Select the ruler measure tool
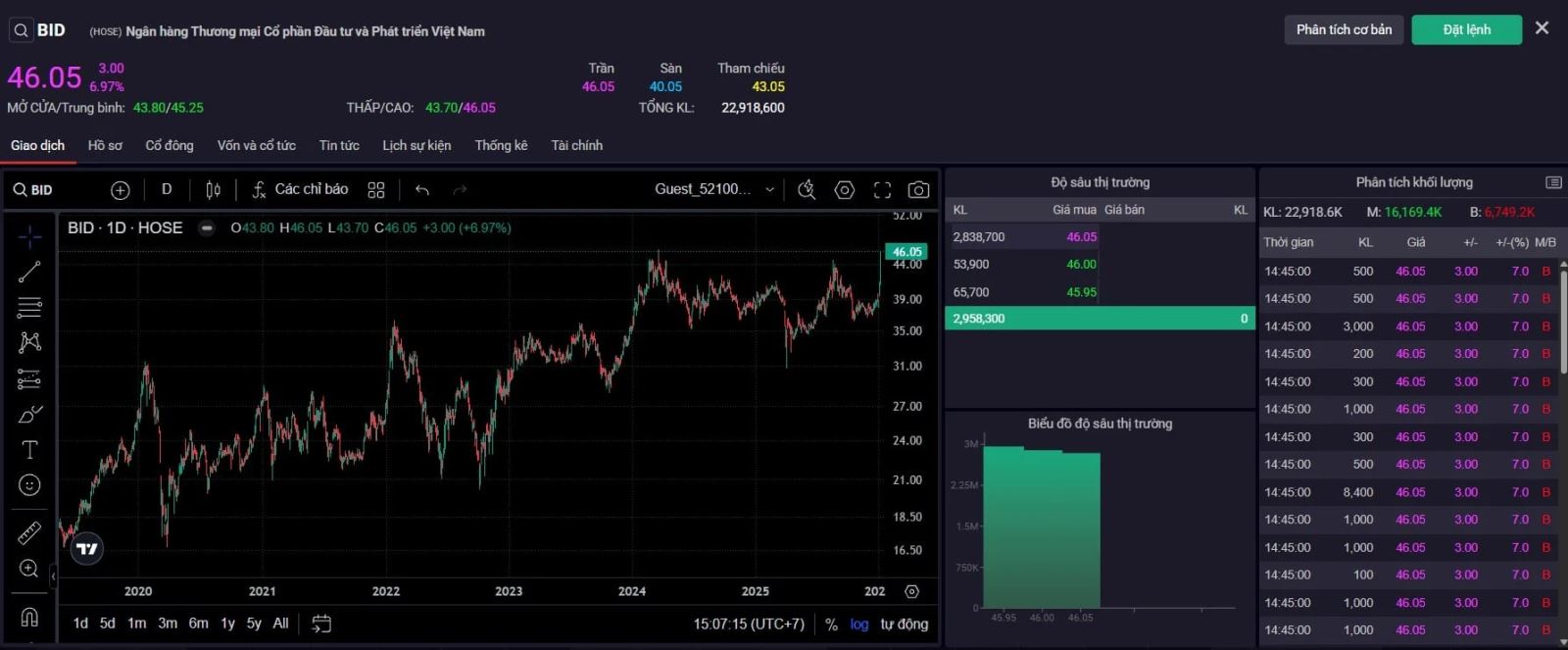The image size is (1568, 650). pyautogui.click(x=29, y=532)
